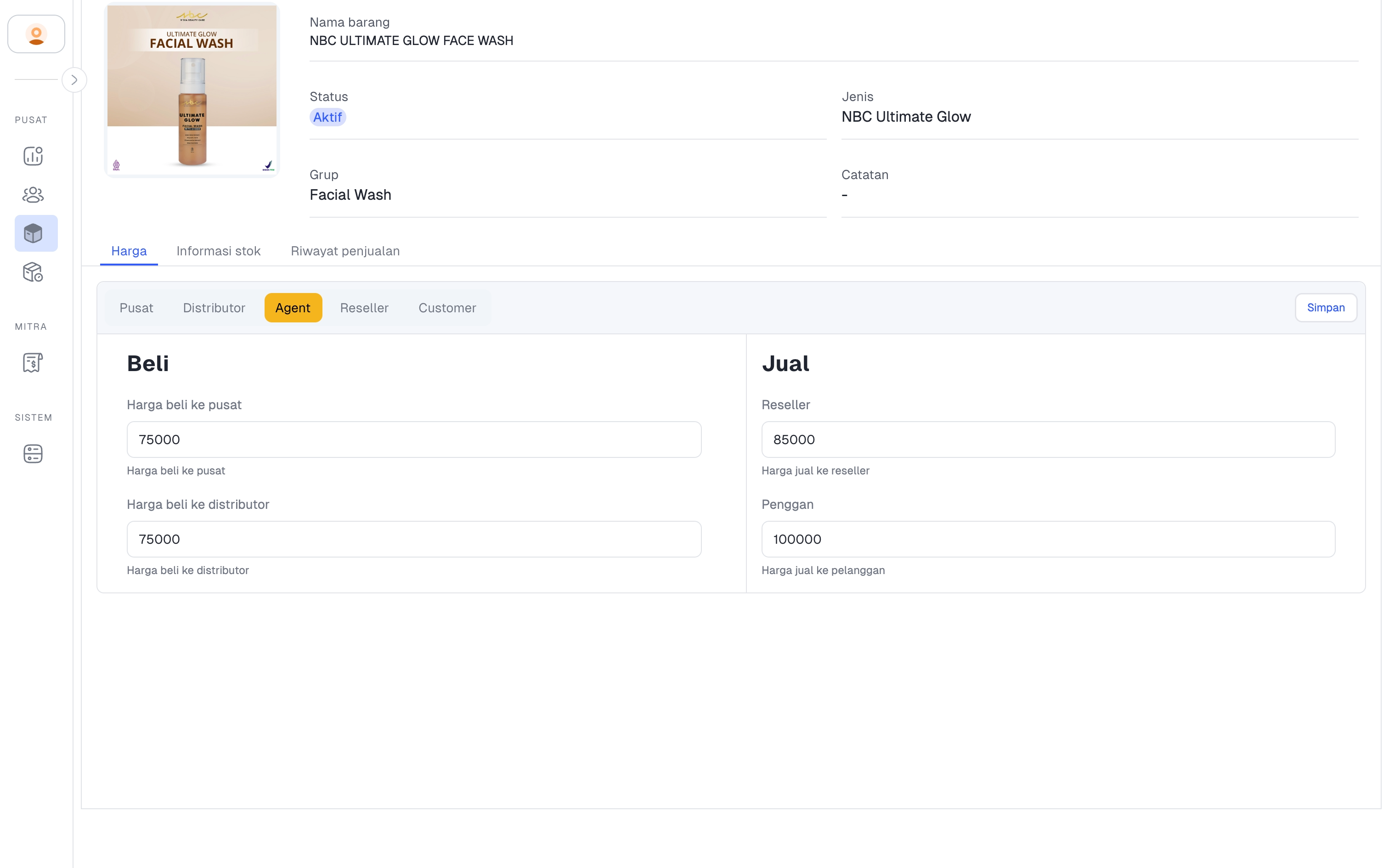Select the Pusat price level
Screen dimensions: 1389x868
[136, 308]
